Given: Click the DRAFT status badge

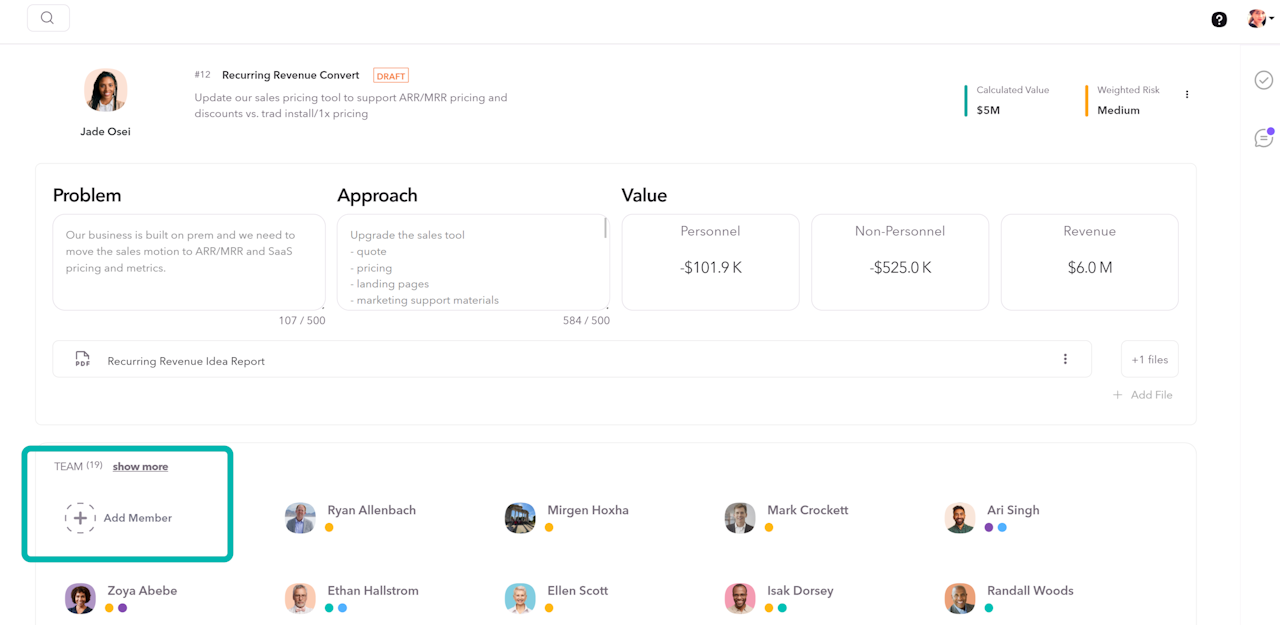Looking at the screenshot, I should [x=390, y=76].
